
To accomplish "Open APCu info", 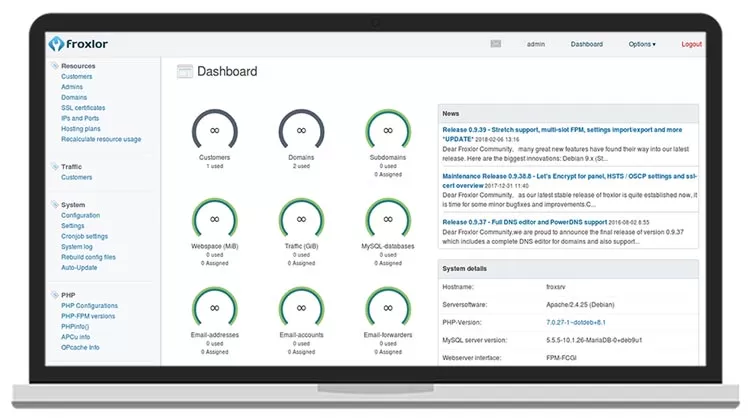I will (75, 337).
